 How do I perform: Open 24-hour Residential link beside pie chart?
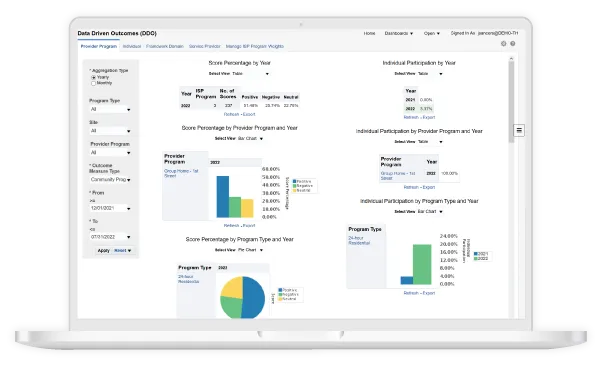[x=188, y=279]
